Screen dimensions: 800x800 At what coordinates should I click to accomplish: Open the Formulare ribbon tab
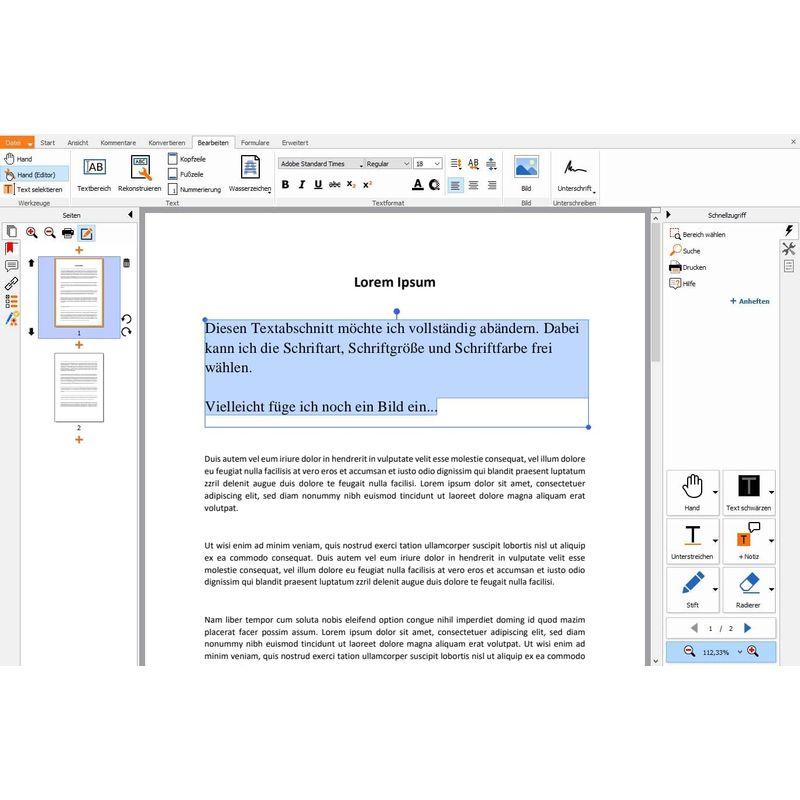pyautogui.click(x=255, y=143)
